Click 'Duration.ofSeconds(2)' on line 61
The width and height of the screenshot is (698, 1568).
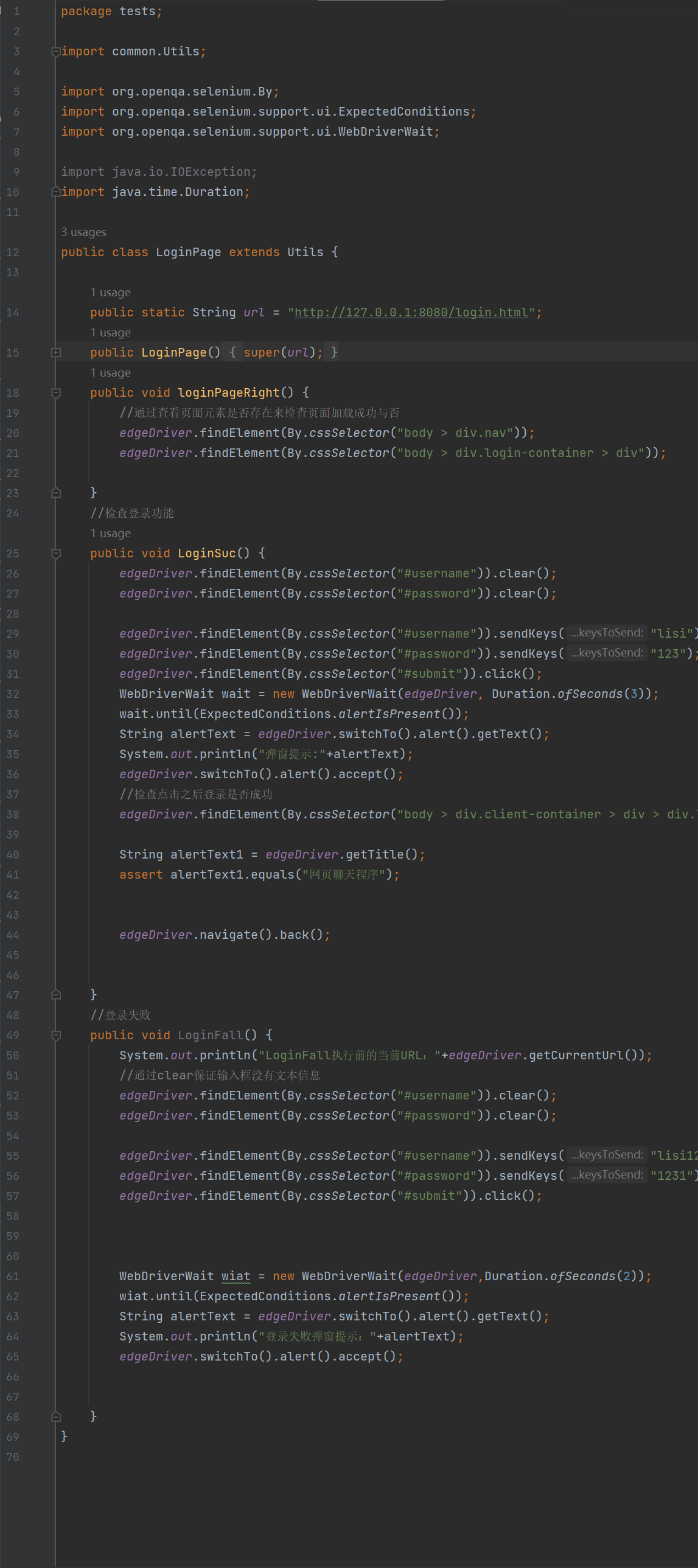click(561, 1277)
